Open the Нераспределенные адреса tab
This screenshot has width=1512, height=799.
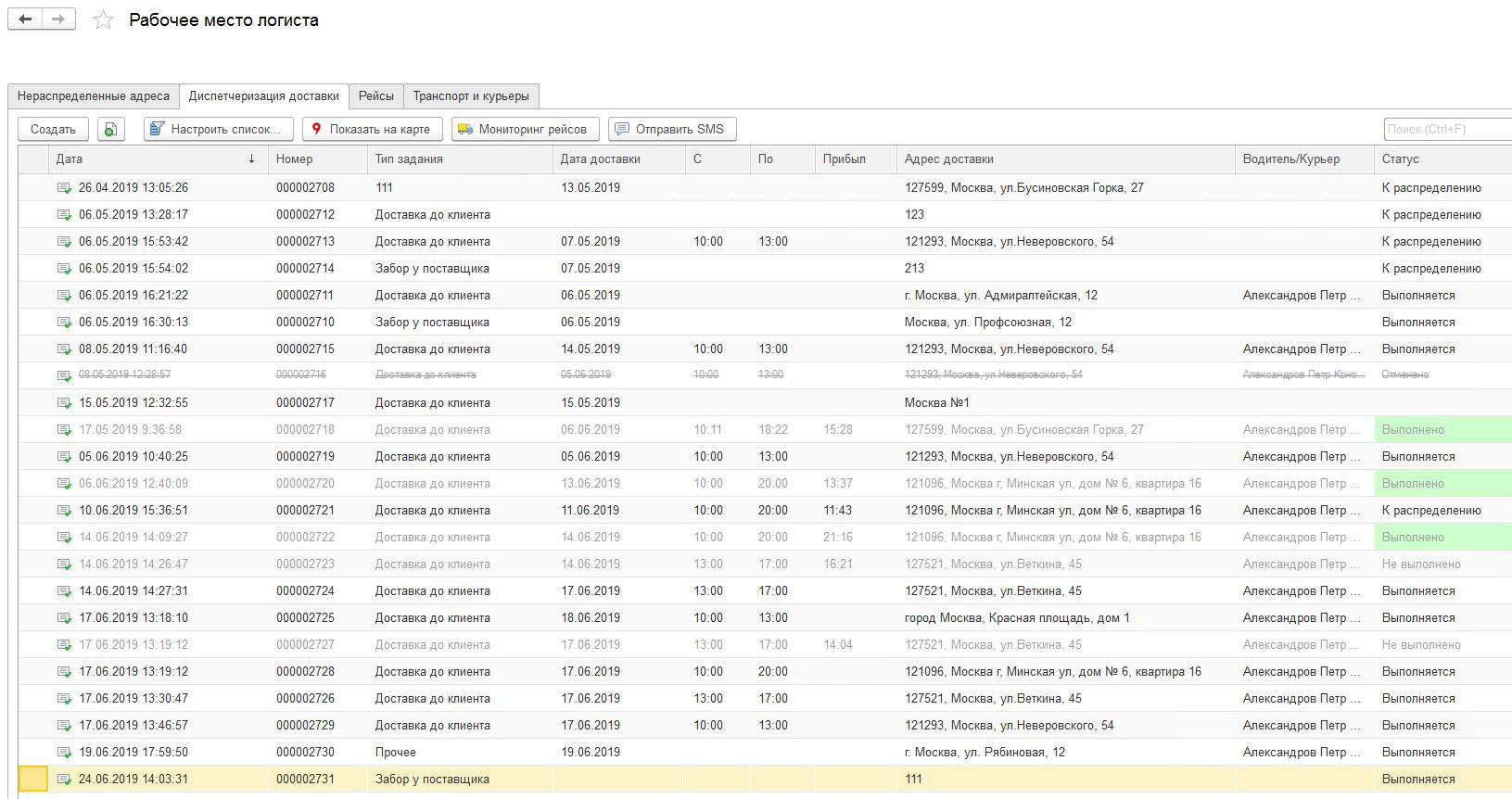coord(94,95)
